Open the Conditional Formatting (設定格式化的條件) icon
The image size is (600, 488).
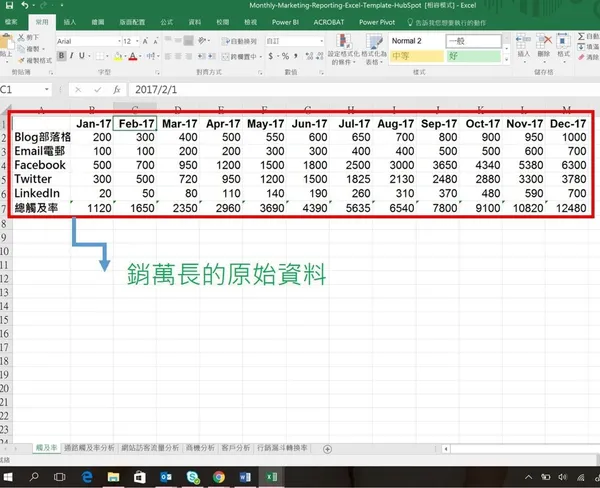(344, 43)
